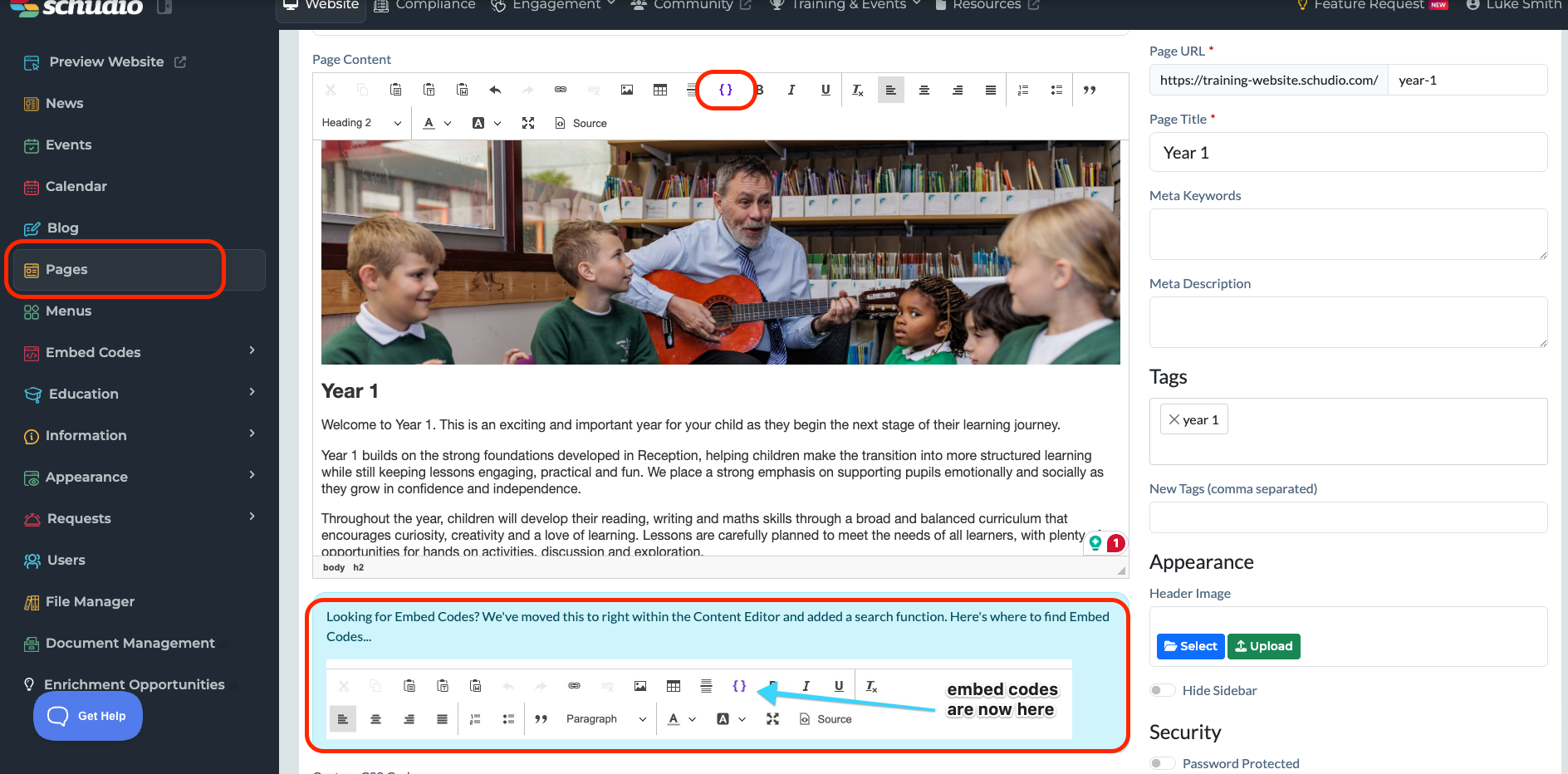Click the New Tags input field
The width and height of the screenshot is (1568, 774).
pyautogui.click(x=1348, y=517)
